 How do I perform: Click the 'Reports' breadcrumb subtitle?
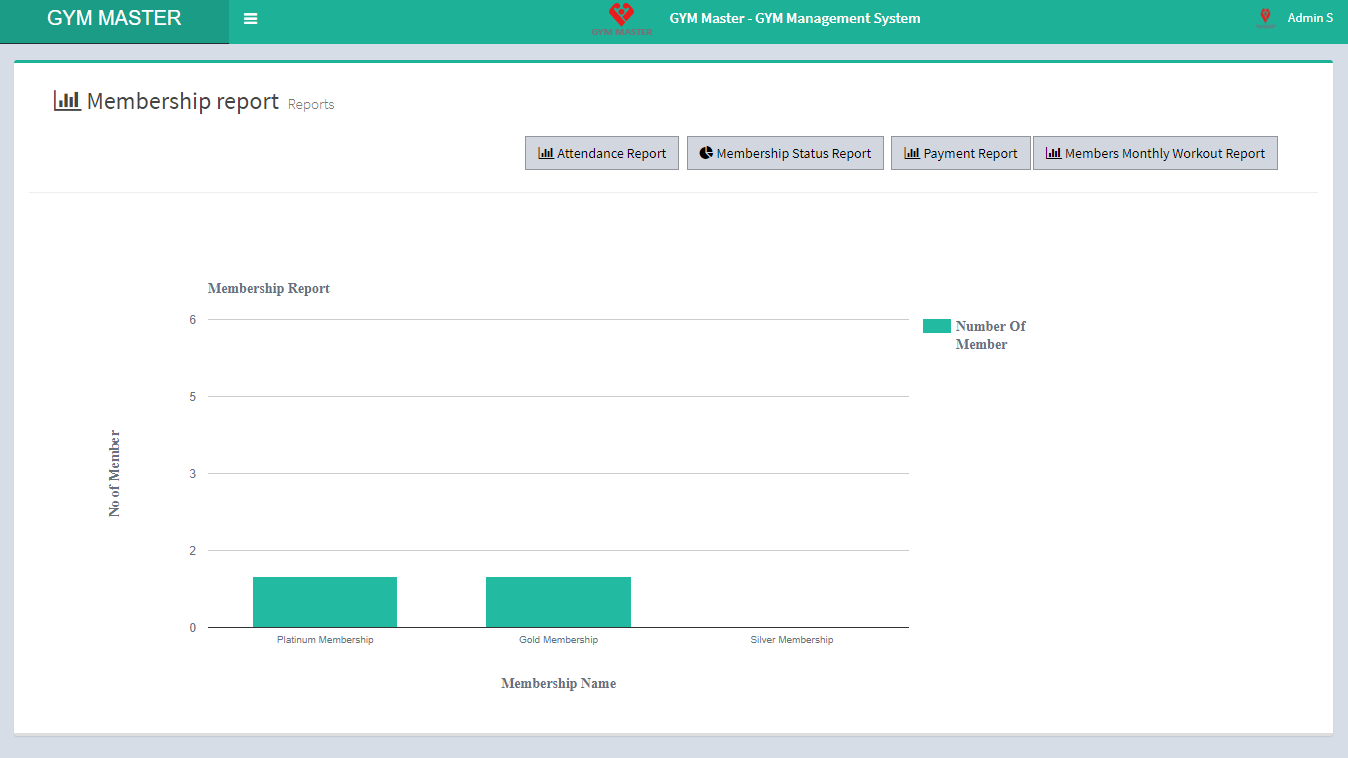click(x=311, y=104)
